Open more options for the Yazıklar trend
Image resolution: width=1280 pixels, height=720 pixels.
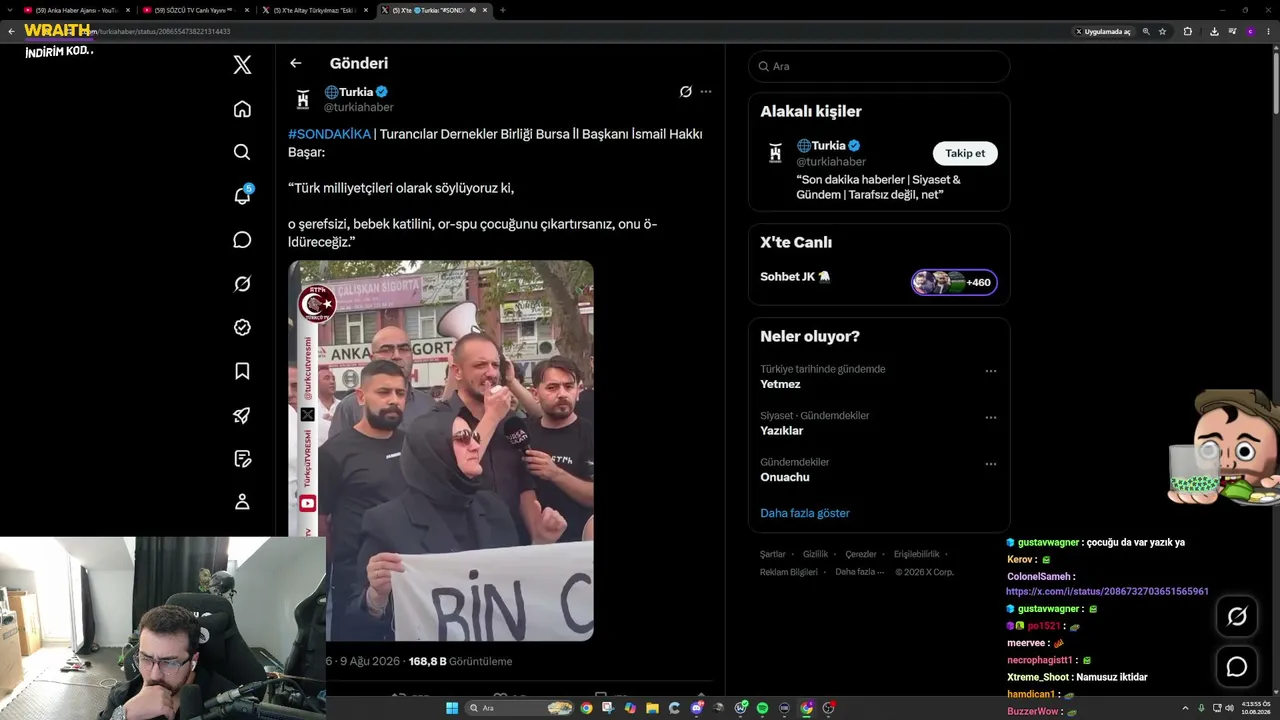tap(991, 417)
